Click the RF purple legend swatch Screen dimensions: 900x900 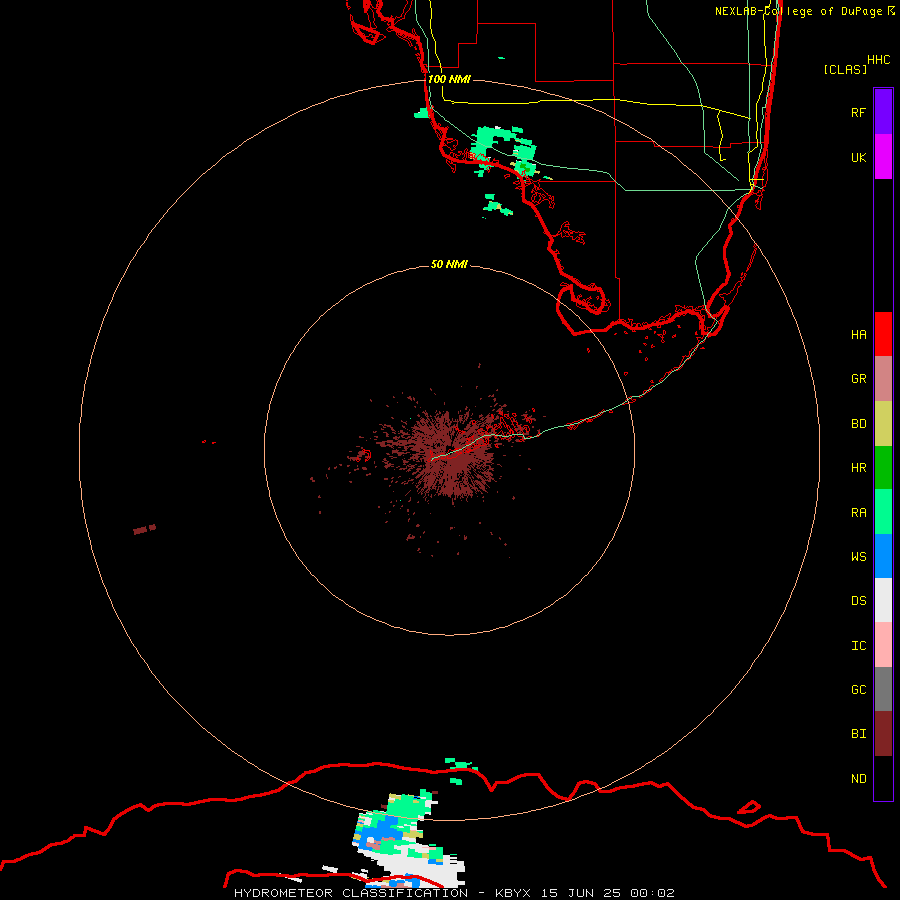(x=883, y=112)
